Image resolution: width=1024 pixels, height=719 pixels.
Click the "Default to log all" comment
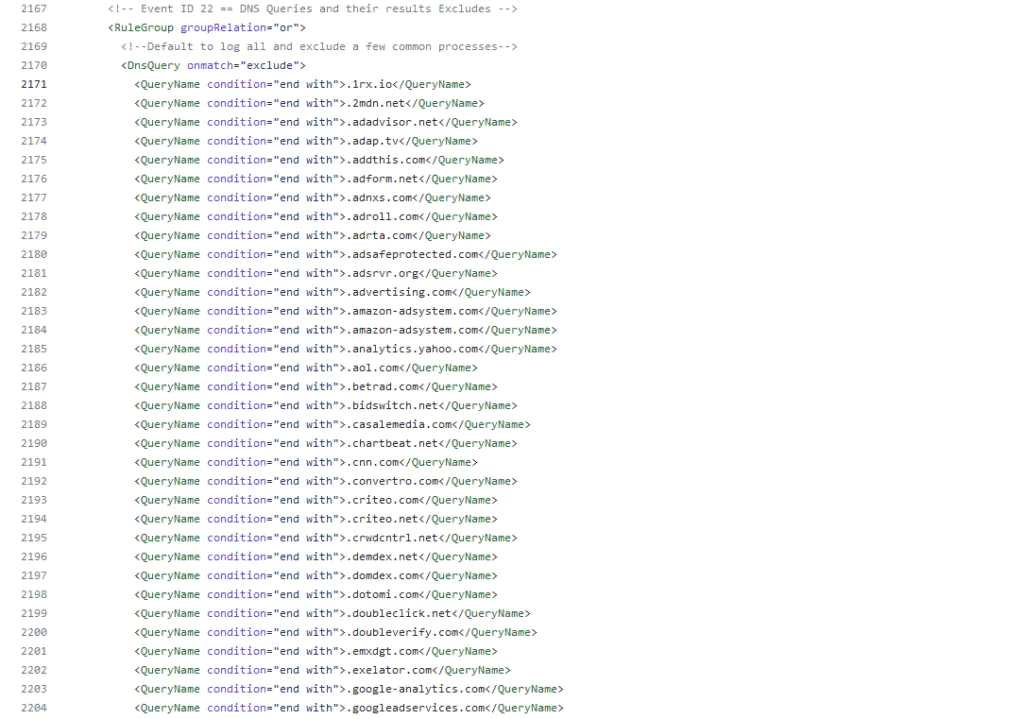click(x=319, y=47)
